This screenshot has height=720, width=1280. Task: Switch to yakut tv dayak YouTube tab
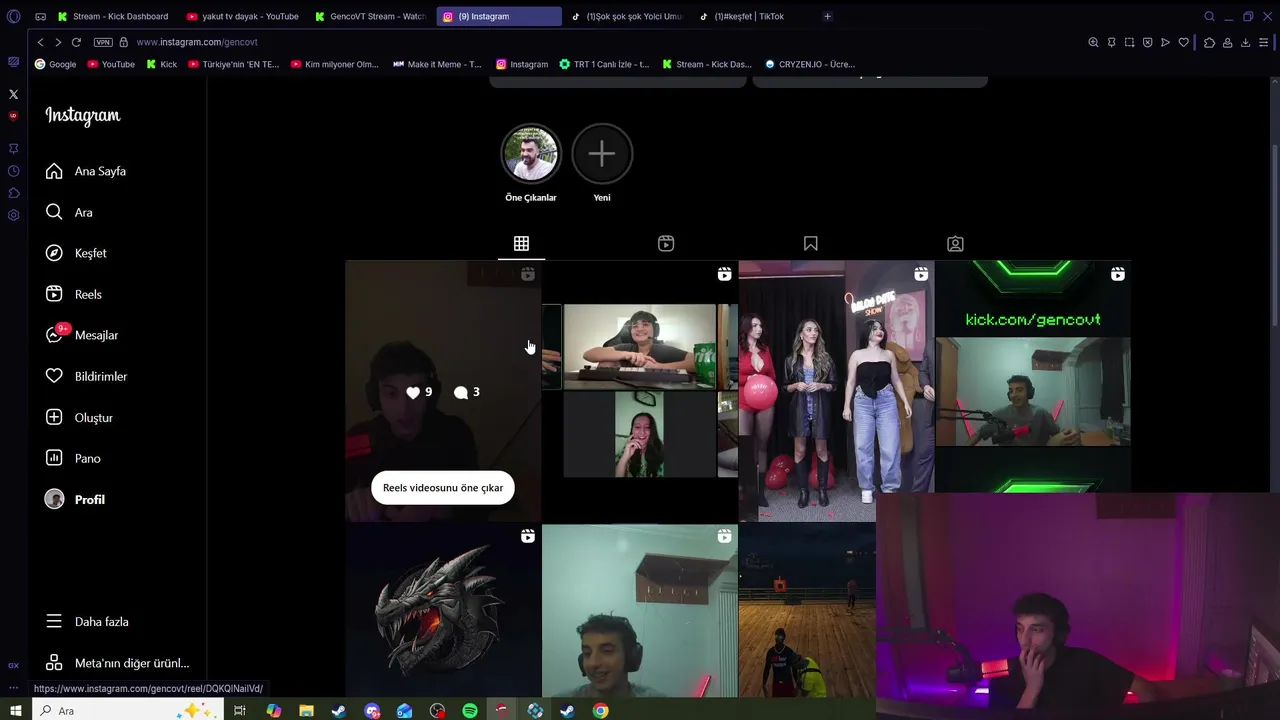[242, 16]
